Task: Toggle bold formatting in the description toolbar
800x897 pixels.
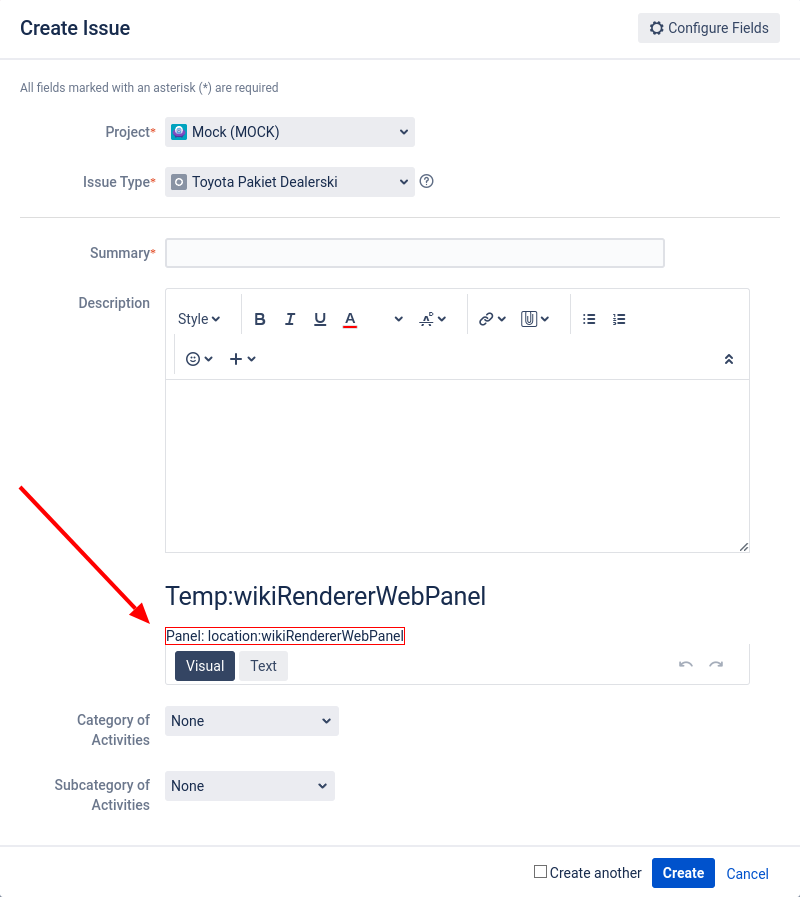Action: pos(260,318)
